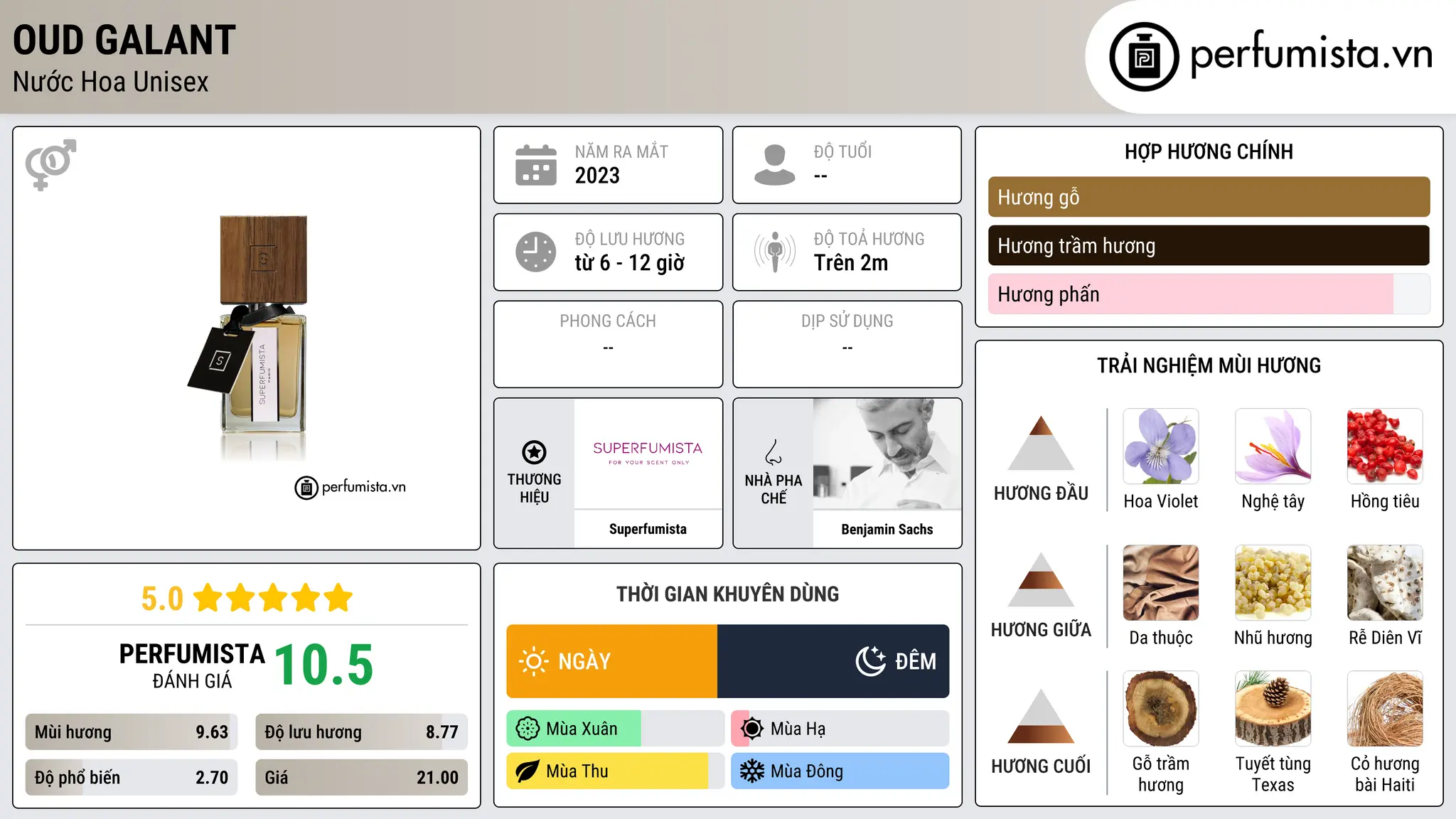This screenshot has height=819, width=1456.
Task: Click the perfumista.vn wordmark in the header
Action: [x=1311, y=53]
